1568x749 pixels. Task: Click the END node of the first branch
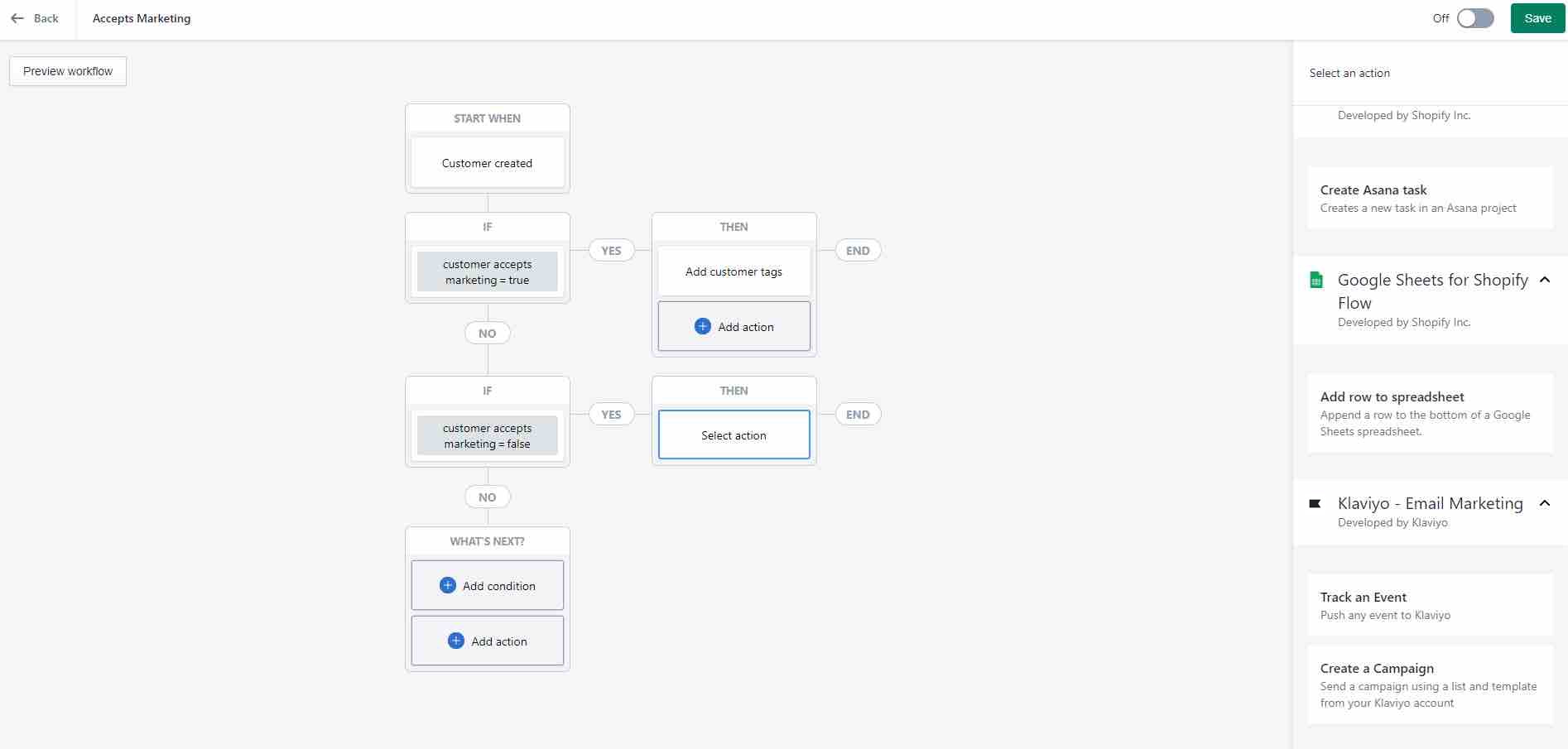click(x=858, y=250)
